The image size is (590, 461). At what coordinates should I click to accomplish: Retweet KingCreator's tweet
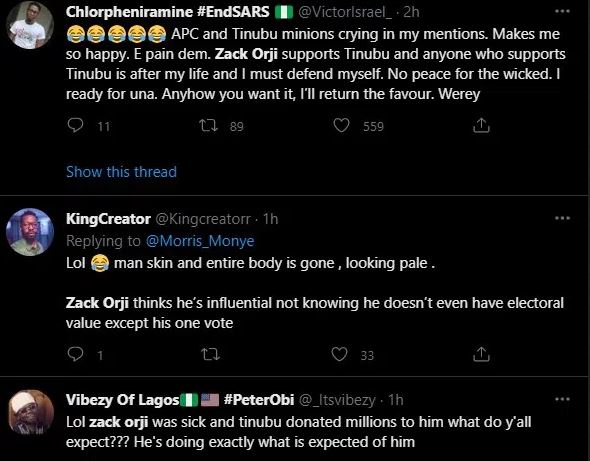point(210,354)
